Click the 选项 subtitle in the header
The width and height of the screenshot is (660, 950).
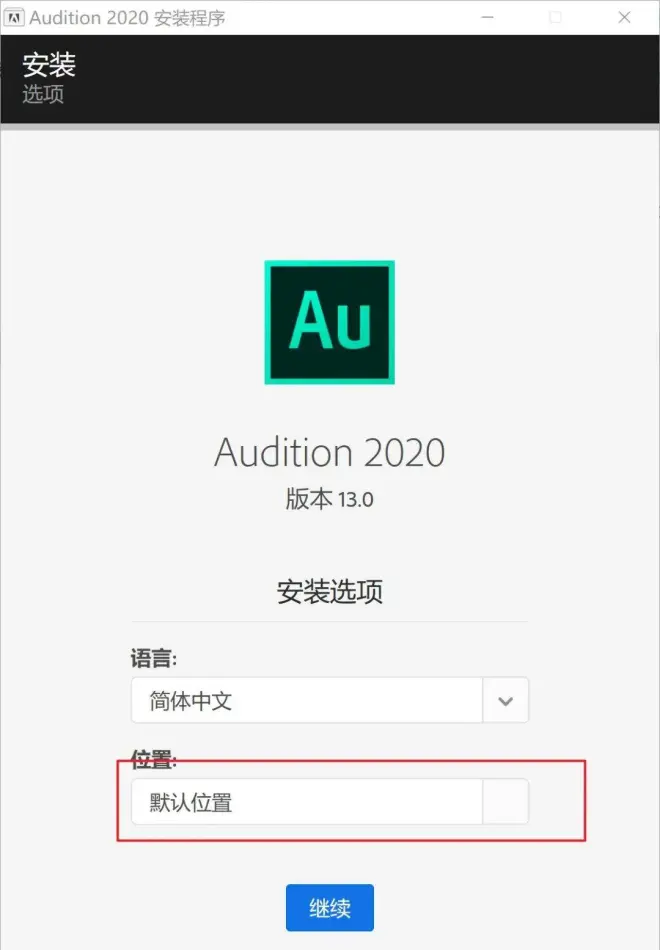(43, 95)
